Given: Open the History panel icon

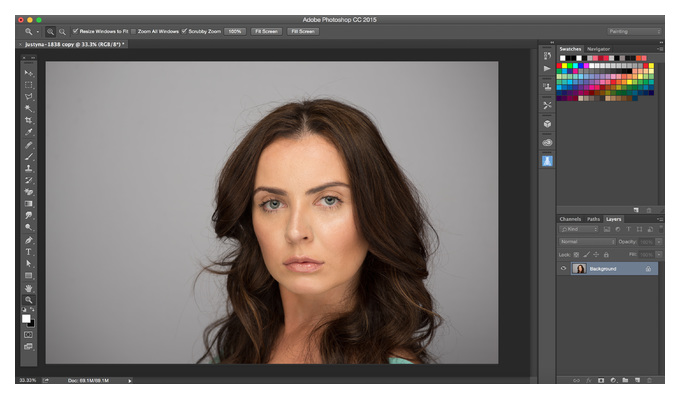Looking at the screenshot, I should click(547, 56).
